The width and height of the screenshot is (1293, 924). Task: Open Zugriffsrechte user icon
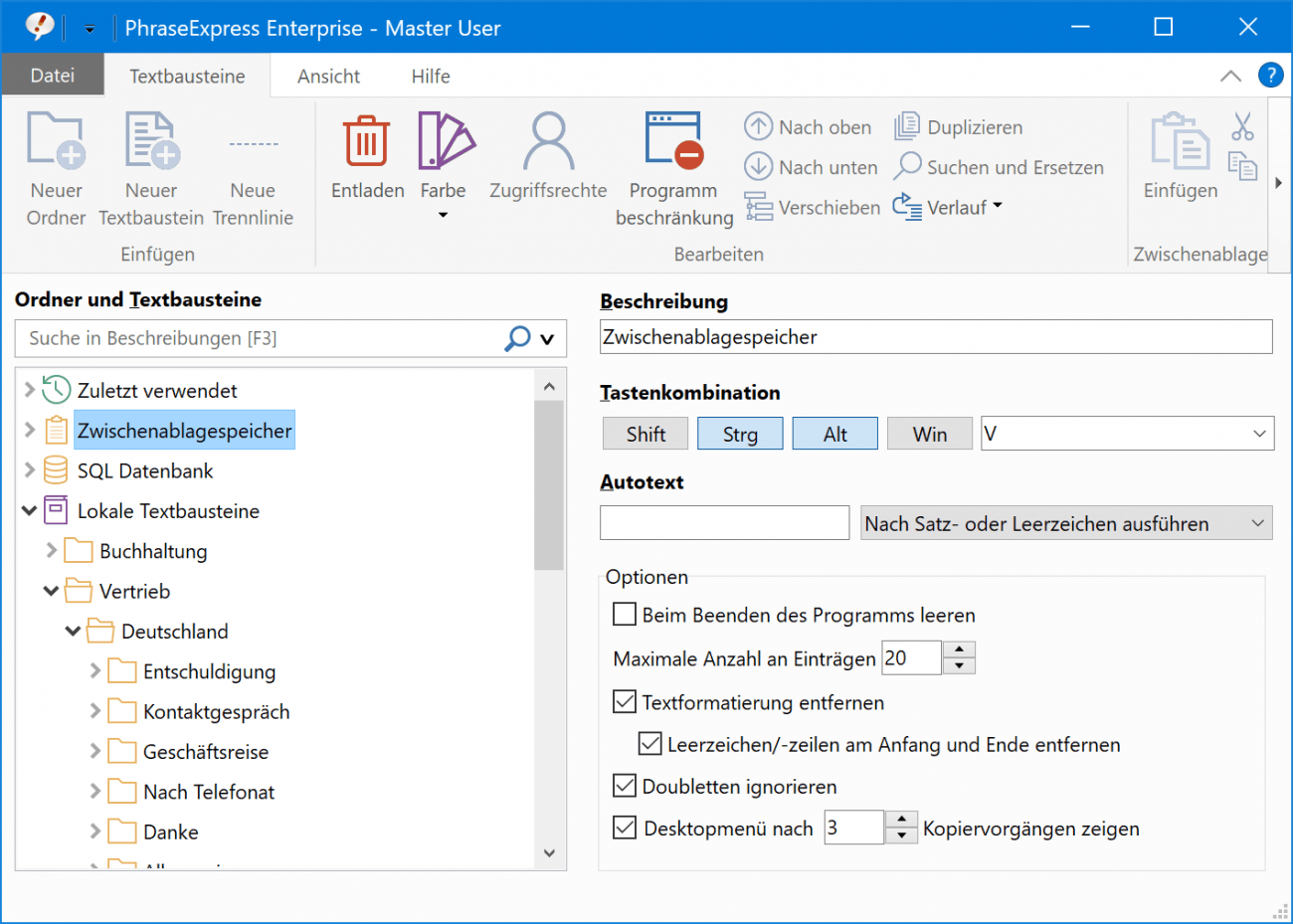(x=548, y=140)
